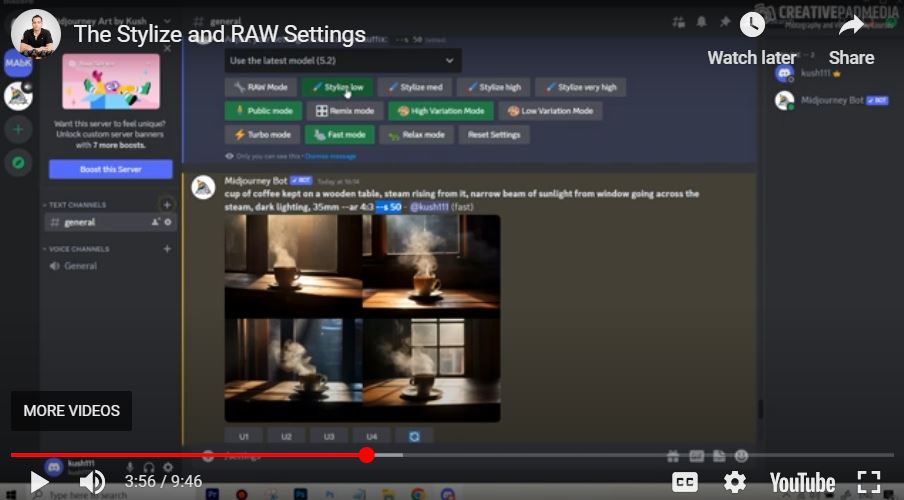Mute the video using the speaker icon
Screen dimensions: 904x500
point(92,482)
